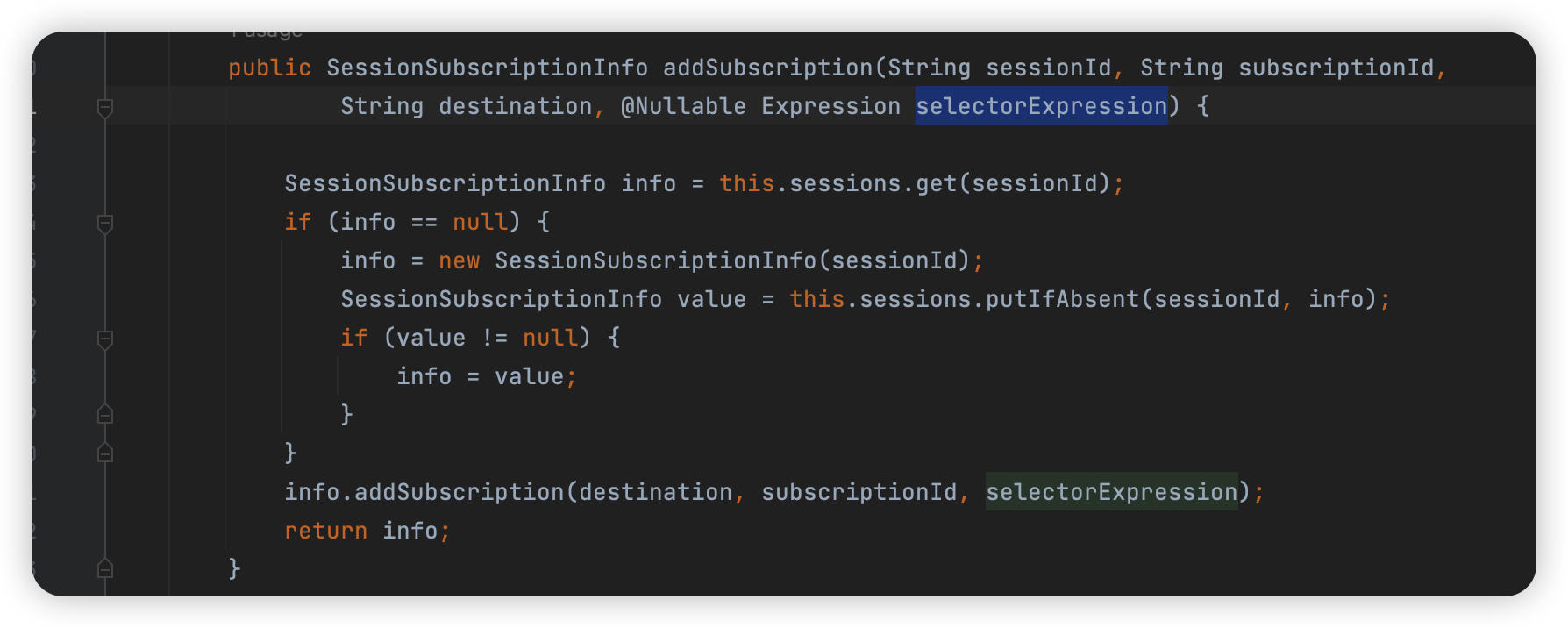Click the sessions.get method call
The image size is (1568, 628).
[x=873, y=183]
